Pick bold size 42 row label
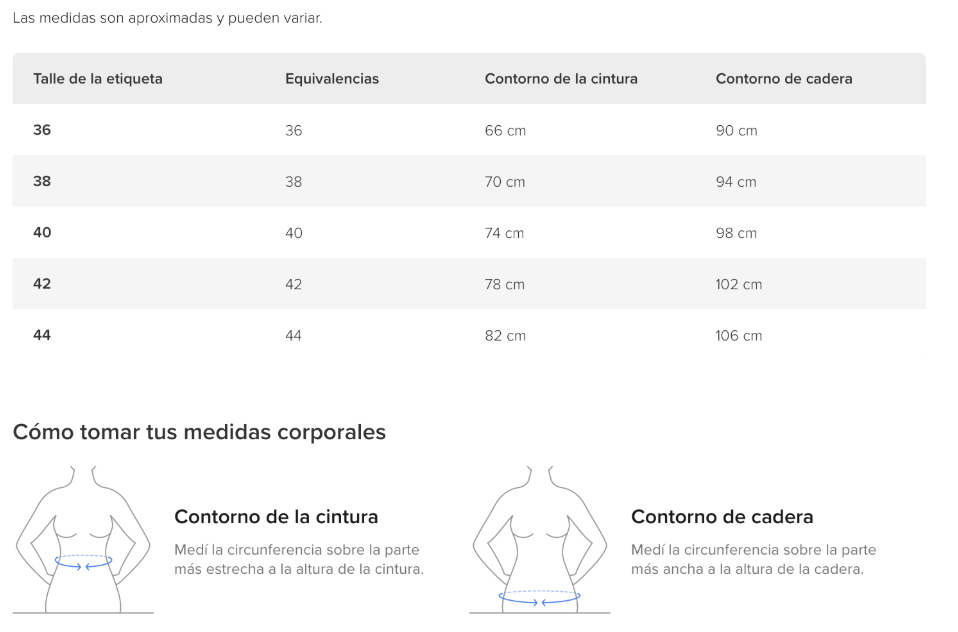The image size is (958, 632). (x=42, y=284)
